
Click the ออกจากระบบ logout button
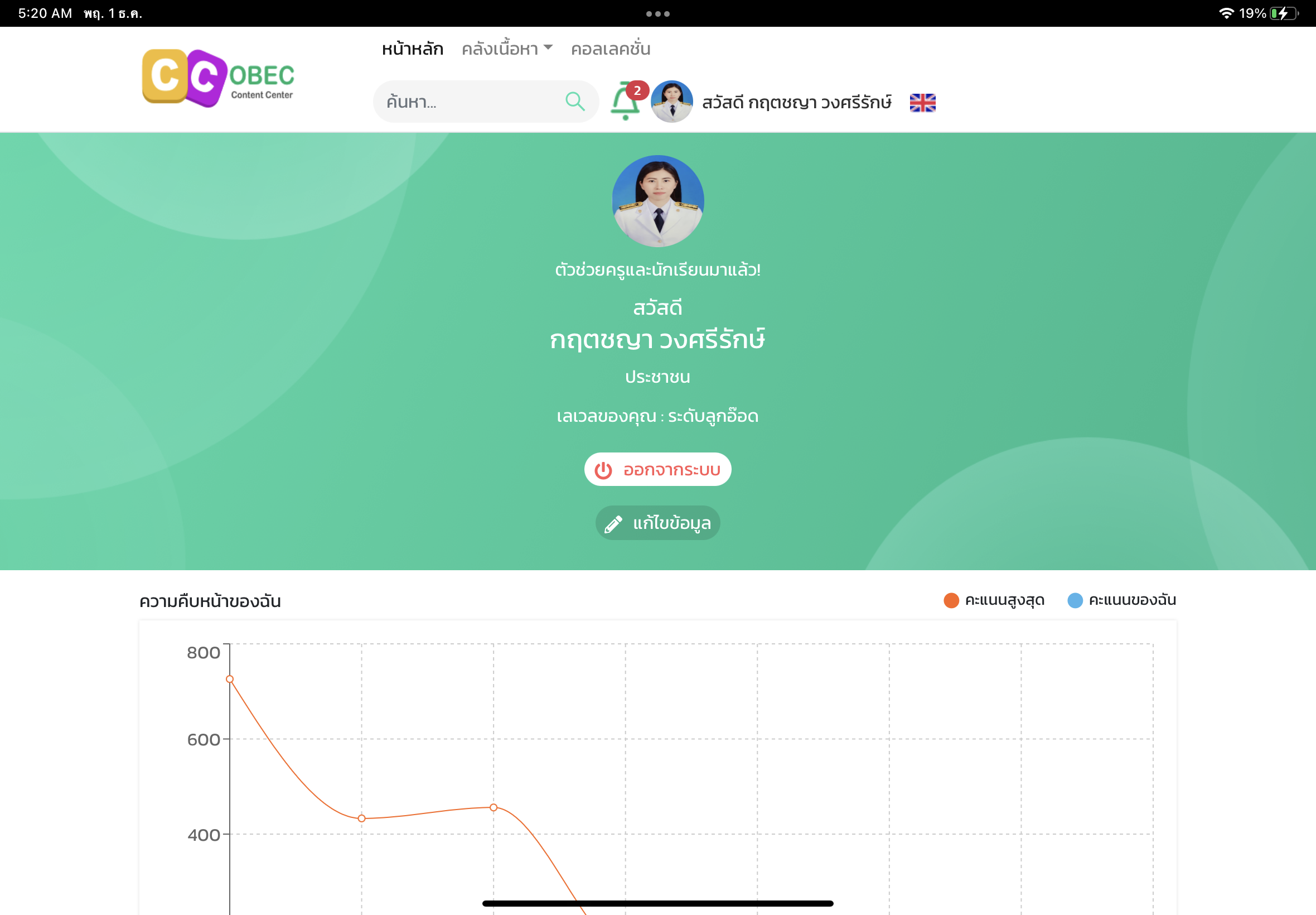click(657, 470)
